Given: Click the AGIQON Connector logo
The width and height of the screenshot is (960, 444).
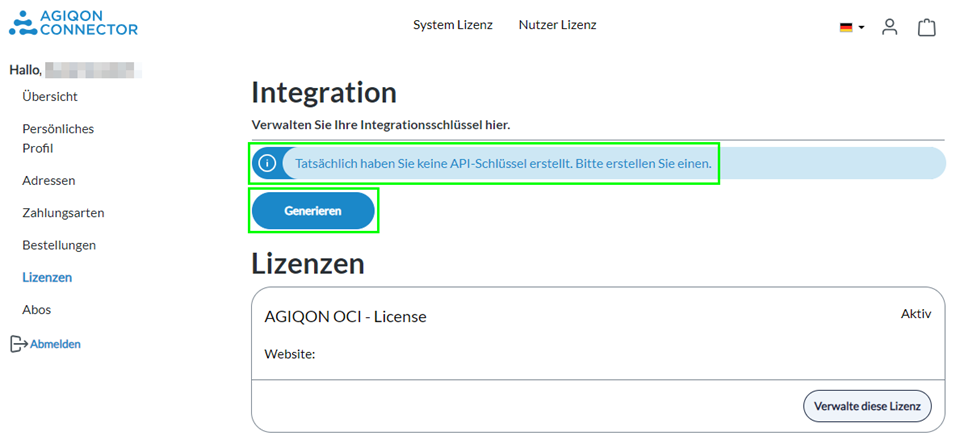Looking at the screenshot, I should [x=73, y=22].
